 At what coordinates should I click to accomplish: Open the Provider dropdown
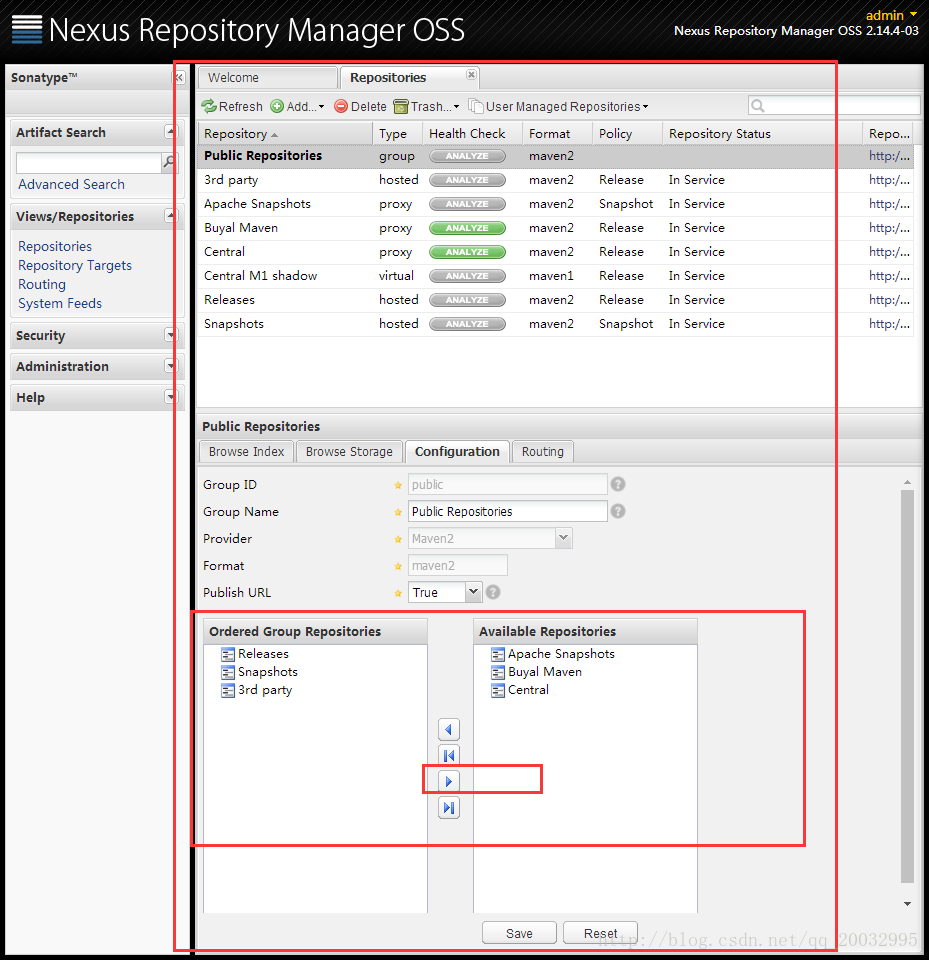563,538
